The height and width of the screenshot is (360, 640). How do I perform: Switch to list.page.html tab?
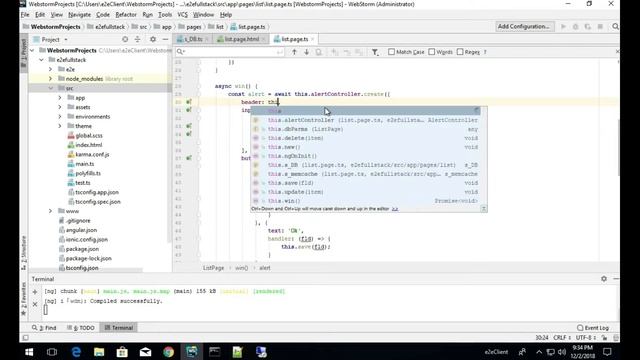(x=241, y=39)
